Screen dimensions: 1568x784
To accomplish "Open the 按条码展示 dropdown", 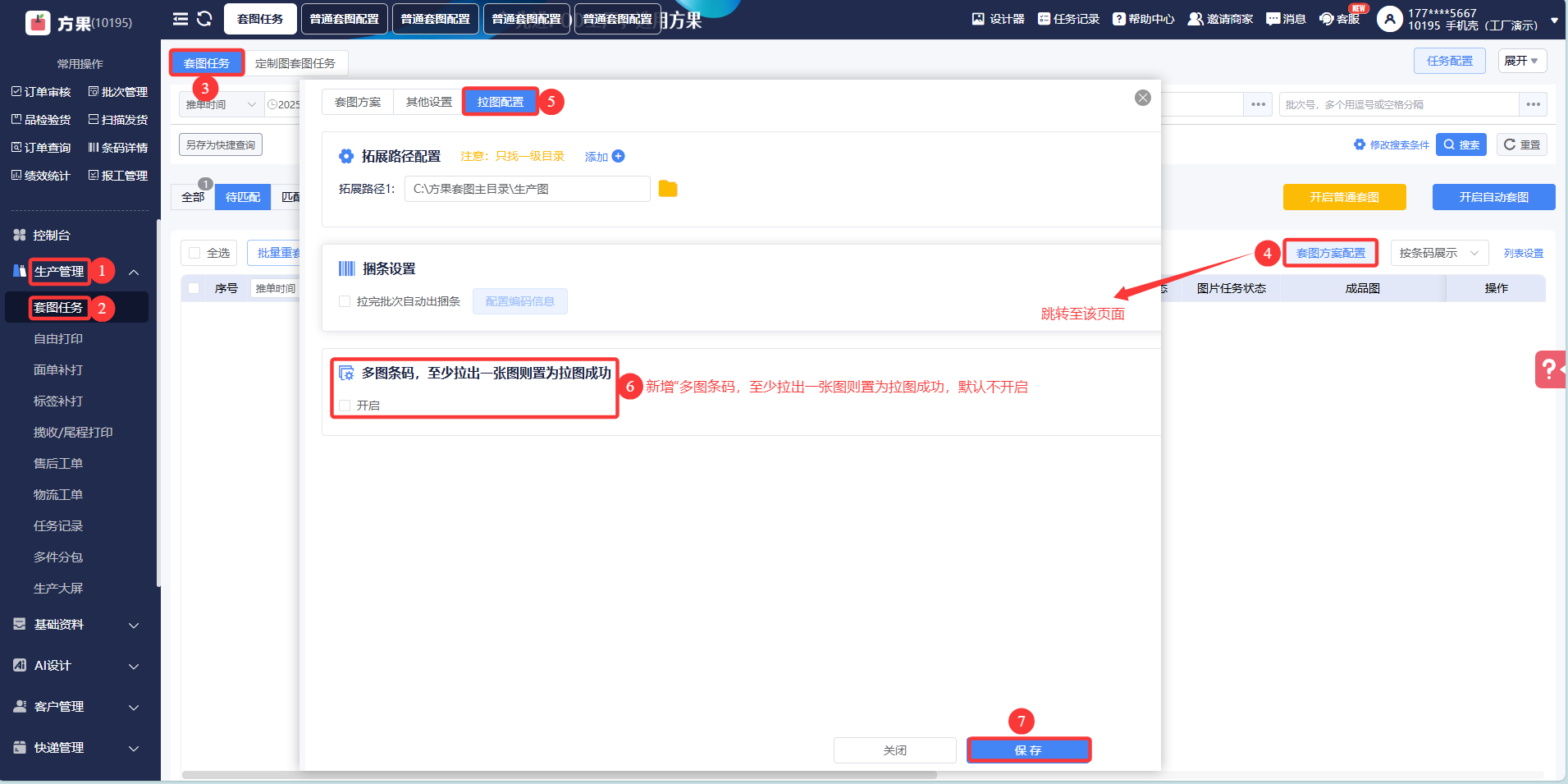I will [1440, 253].
